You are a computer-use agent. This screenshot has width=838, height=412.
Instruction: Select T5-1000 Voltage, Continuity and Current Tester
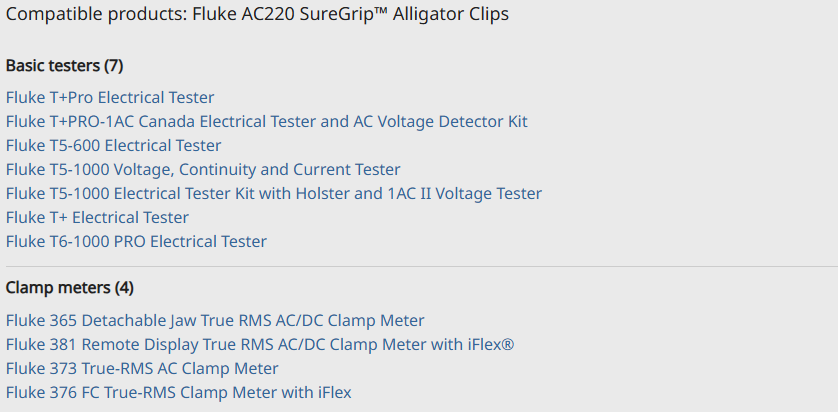click(203, 170)
